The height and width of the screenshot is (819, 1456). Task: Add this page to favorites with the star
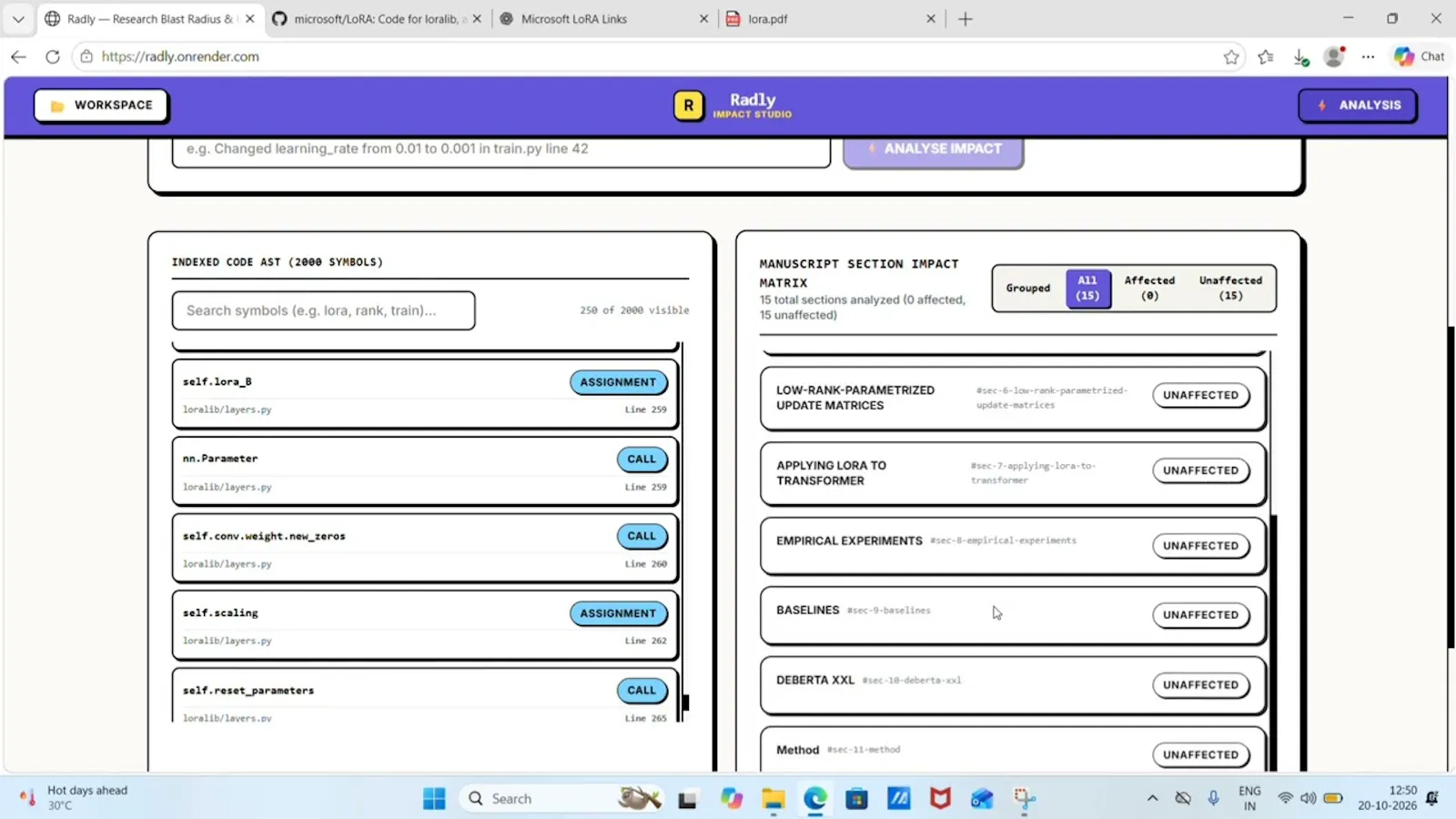[x=1231, y=57]
